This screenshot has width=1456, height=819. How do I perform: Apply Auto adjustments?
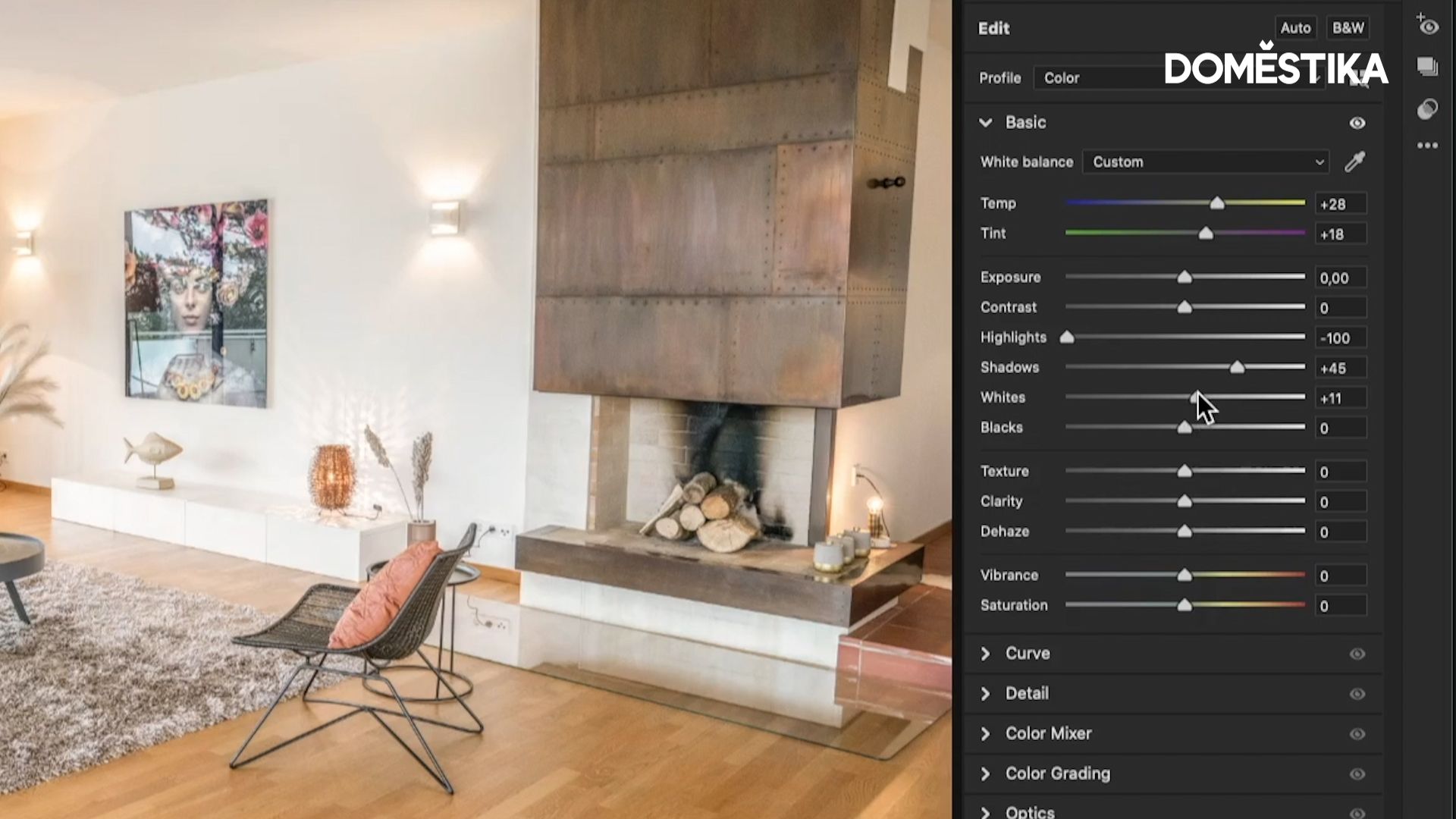coord(1295,28)
